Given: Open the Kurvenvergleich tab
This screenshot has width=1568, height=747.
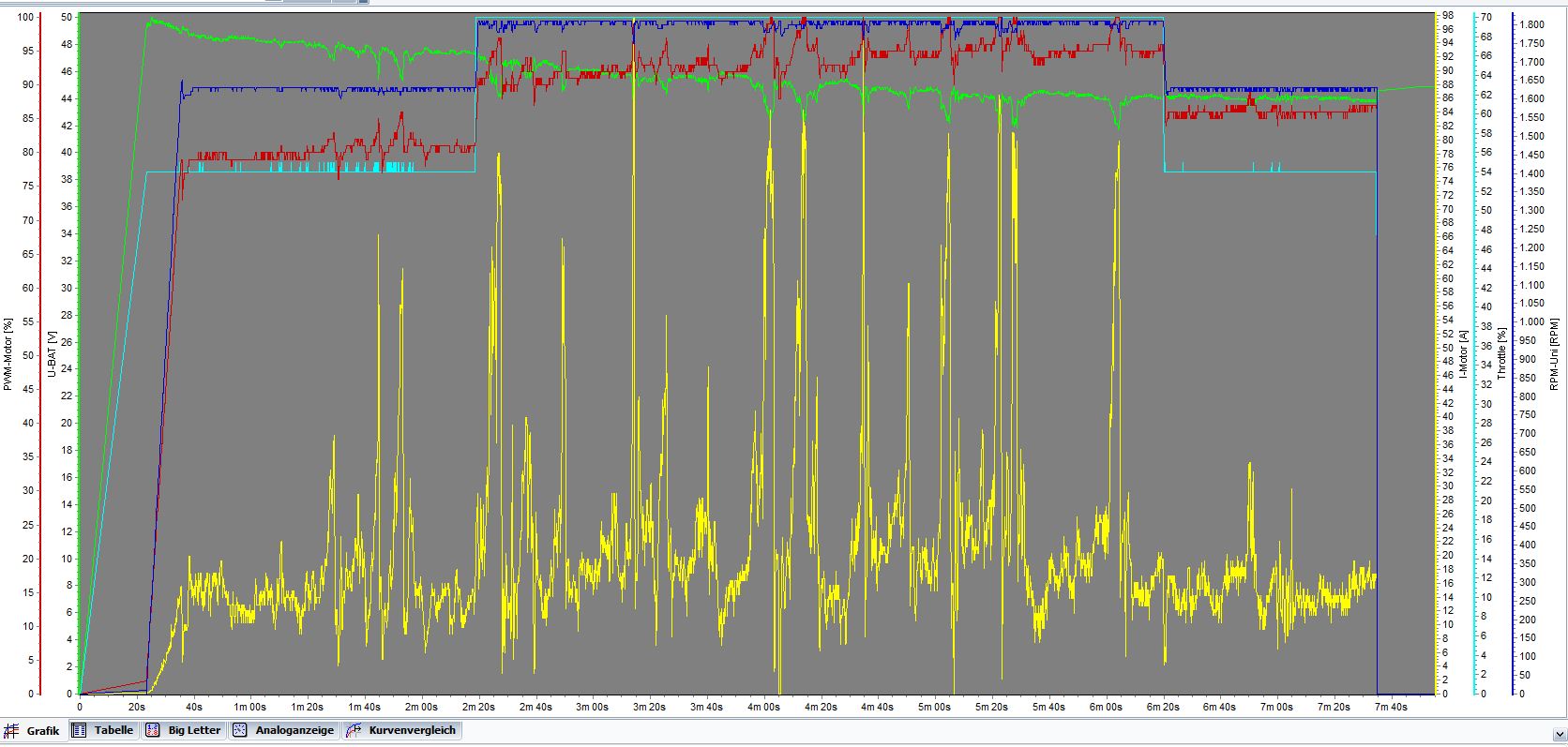Looking at the screenshot, I should click(412, 730).
